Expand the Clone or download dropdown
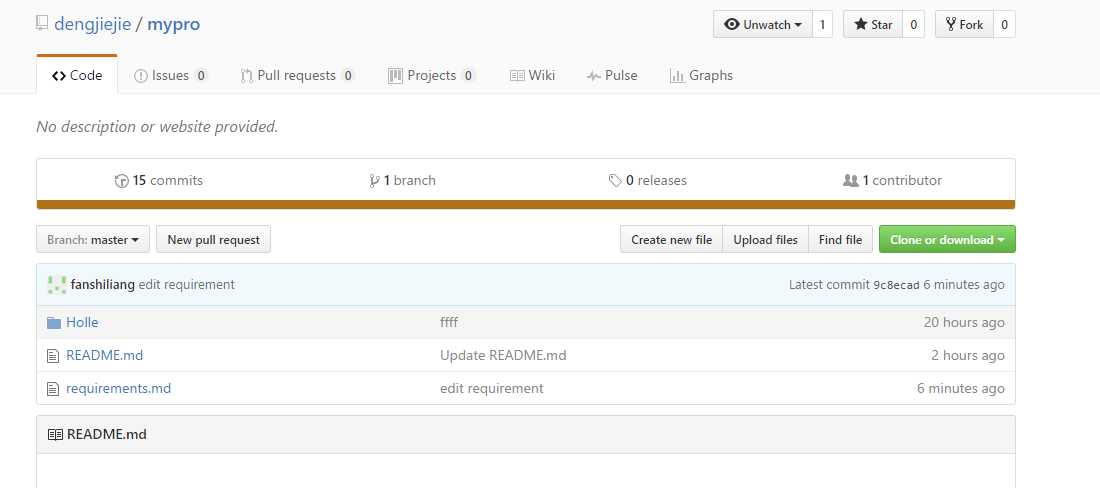The height and width of the screenshot is (488, 1100). click(x=947, y=239)
